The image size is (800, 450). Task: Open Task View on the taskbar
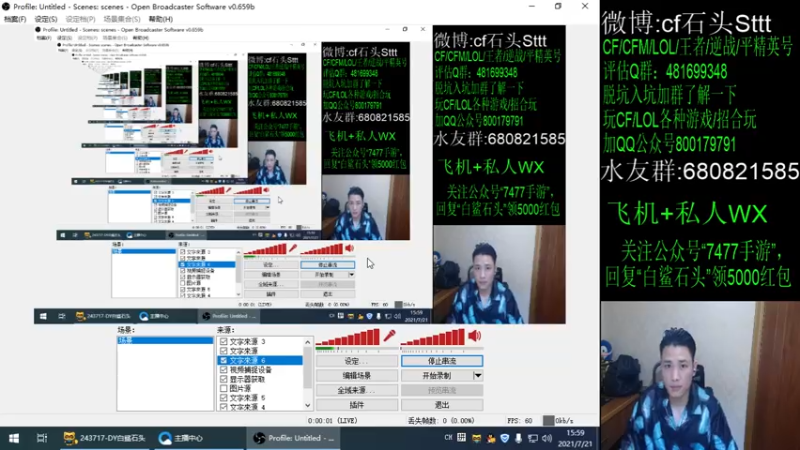point(42,438)
